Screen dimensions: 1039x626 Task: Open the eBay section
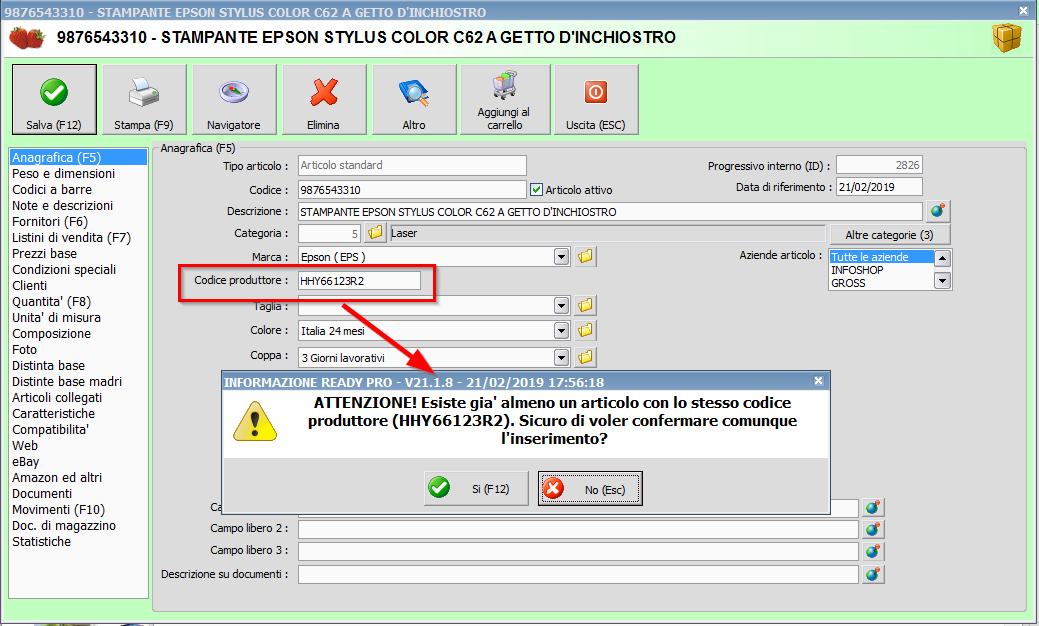tap(26, 462)
